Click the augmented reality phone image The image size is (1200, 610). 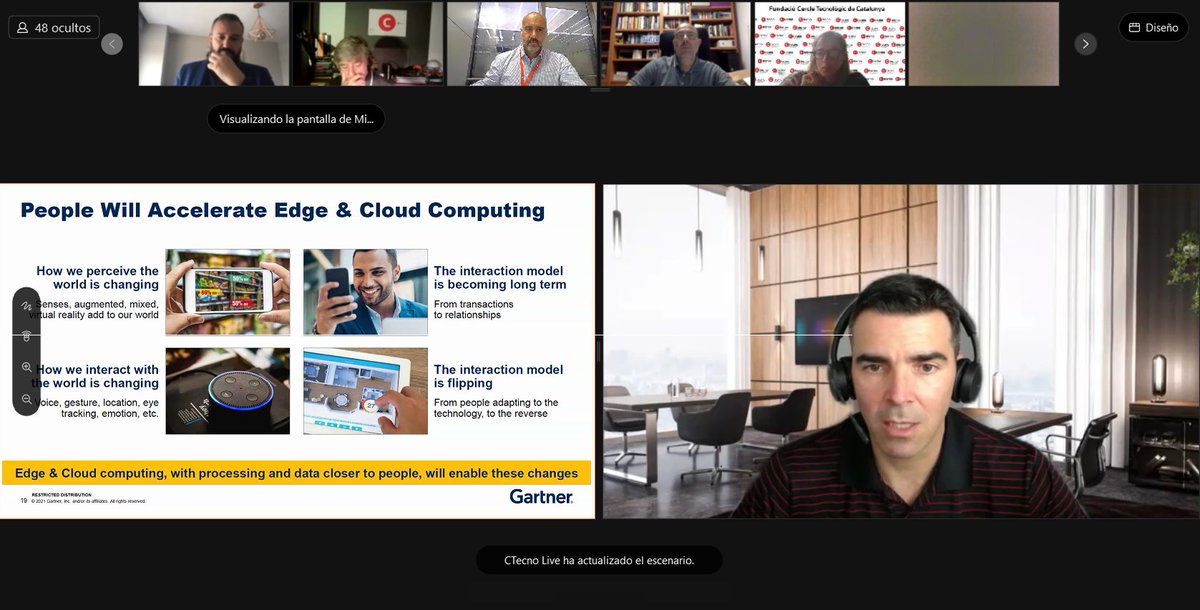click(x=228, y=292)
